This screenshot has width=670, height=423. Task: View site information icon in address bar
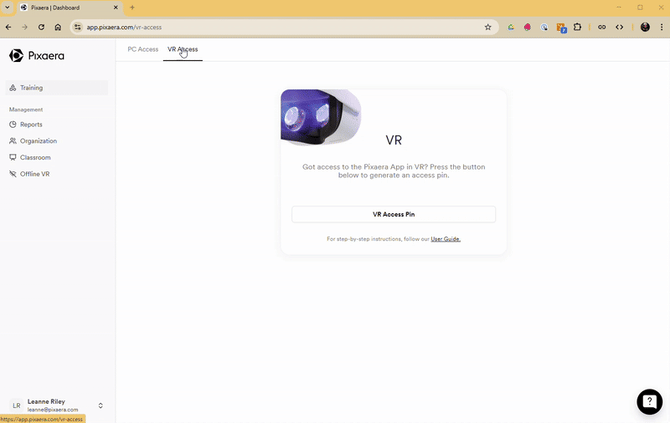click(77, 27)
